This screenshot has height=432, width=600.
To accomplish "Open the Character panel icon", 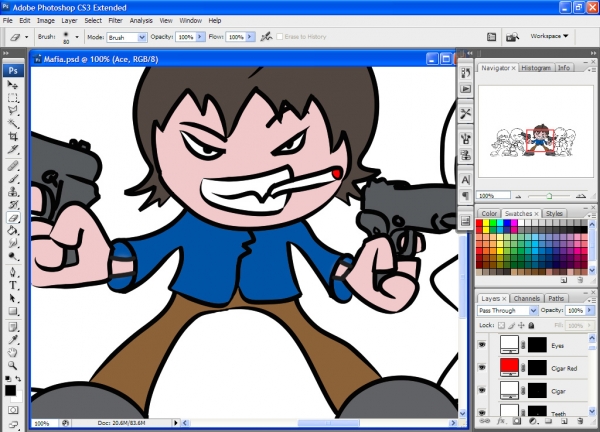I will point(465,179).
